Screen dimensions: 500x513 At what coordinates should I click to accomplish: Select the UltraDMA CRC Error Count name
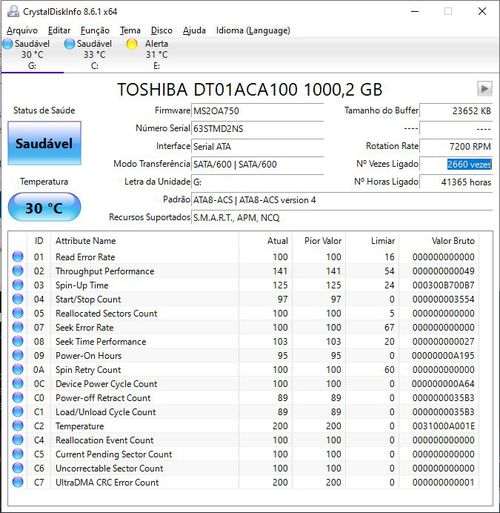[107, 482]
